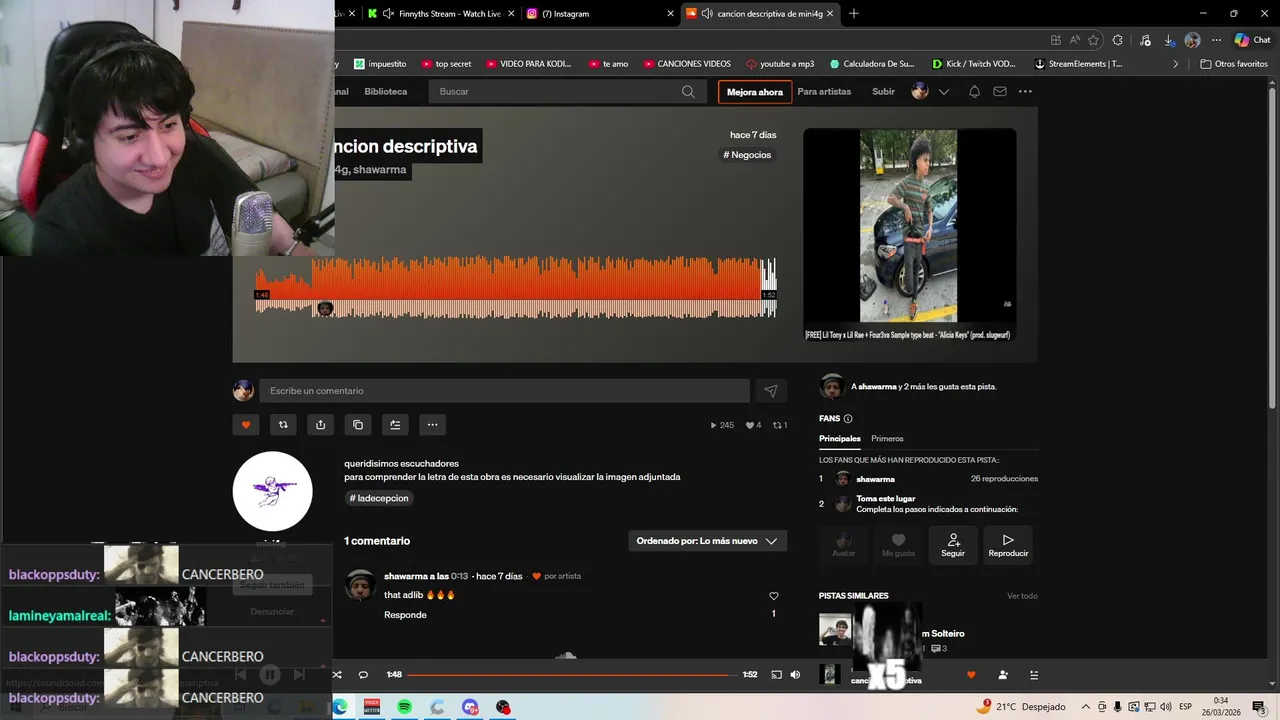
Task: Click the FANS info icon
Action: 848,419
